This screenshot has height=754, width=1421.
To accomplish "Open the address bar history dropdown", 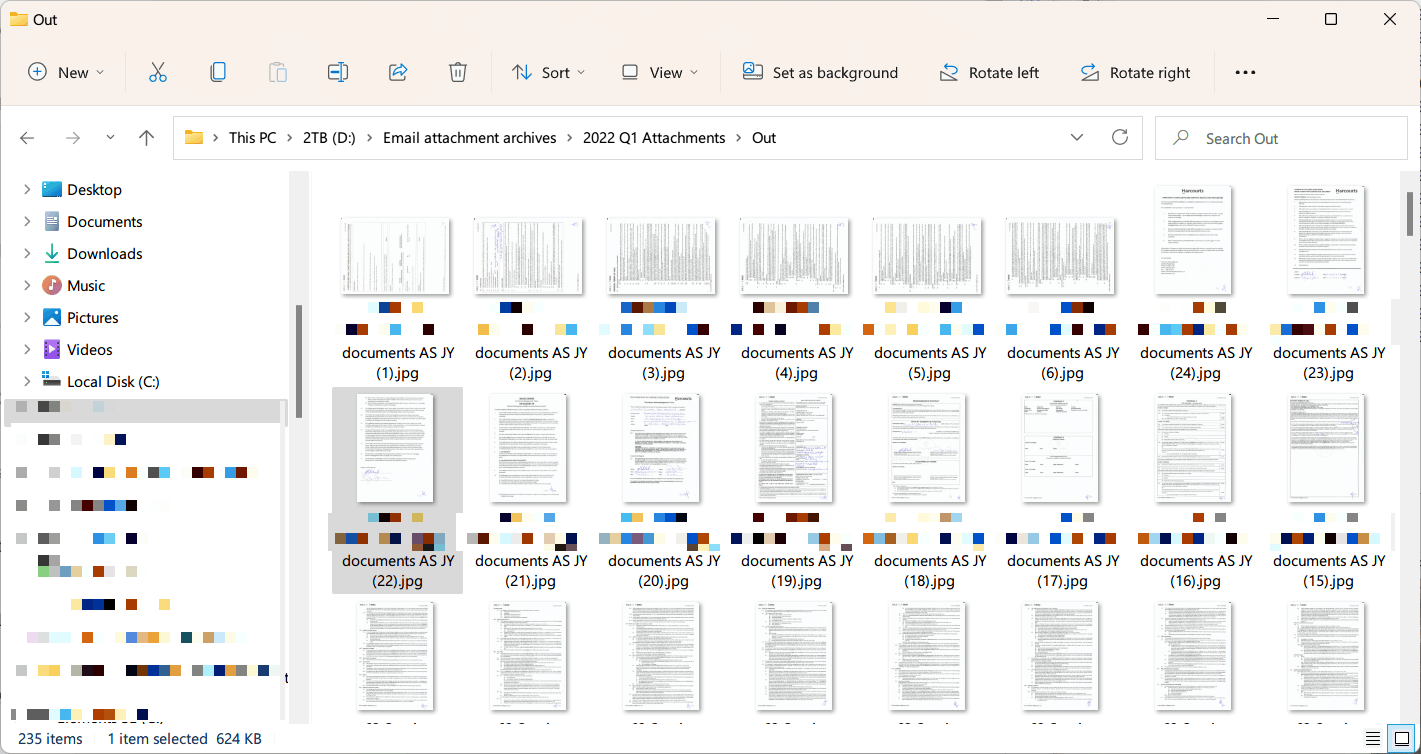I will [x=1077, y=138].
